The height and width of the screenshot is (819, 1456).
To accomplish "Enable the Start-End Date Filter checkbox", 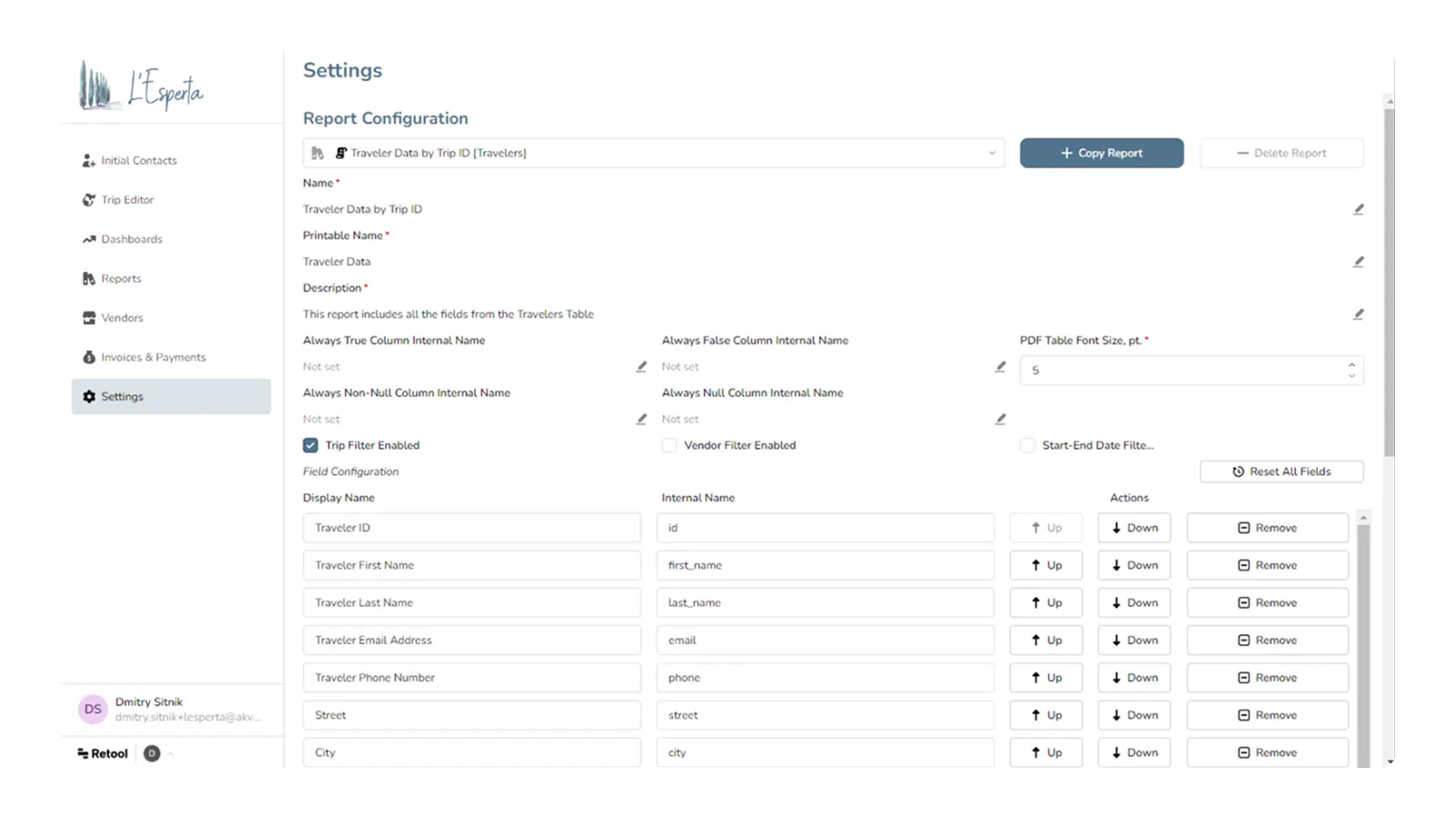I will (1027, 446).
